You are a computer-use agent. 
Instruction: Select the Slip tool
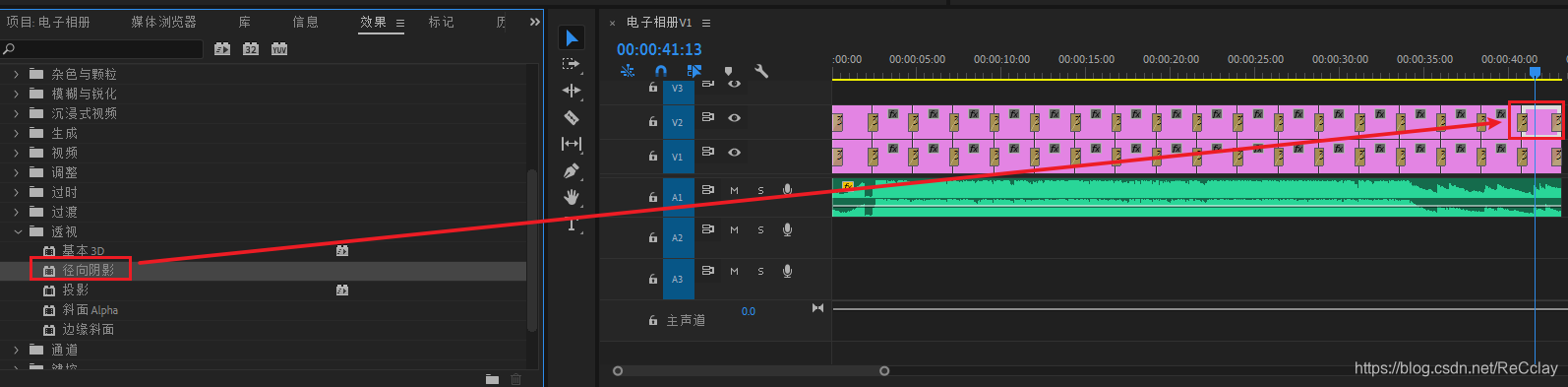[572, 144]
